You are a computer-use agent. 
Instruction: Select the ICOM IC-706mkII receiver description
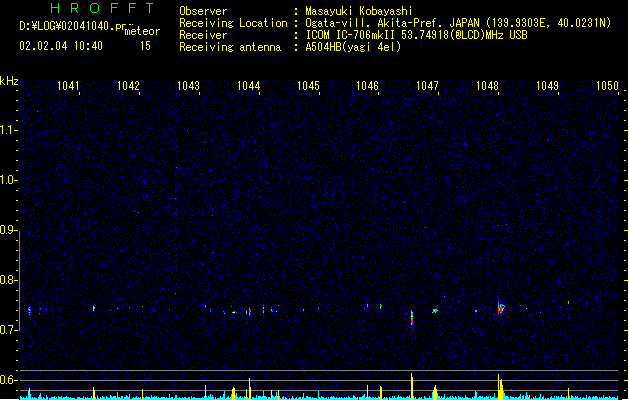tap(416, 35)
